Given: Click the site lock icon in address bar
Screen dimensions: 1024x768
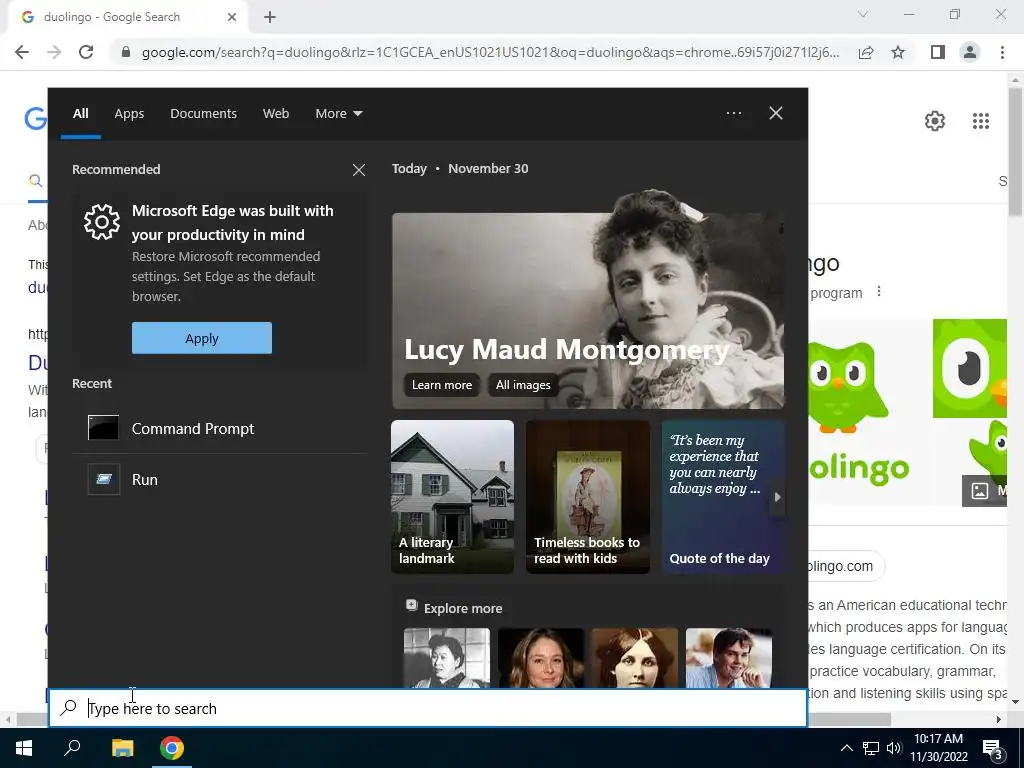Looking at the screenshot, I should click(126, 52).
